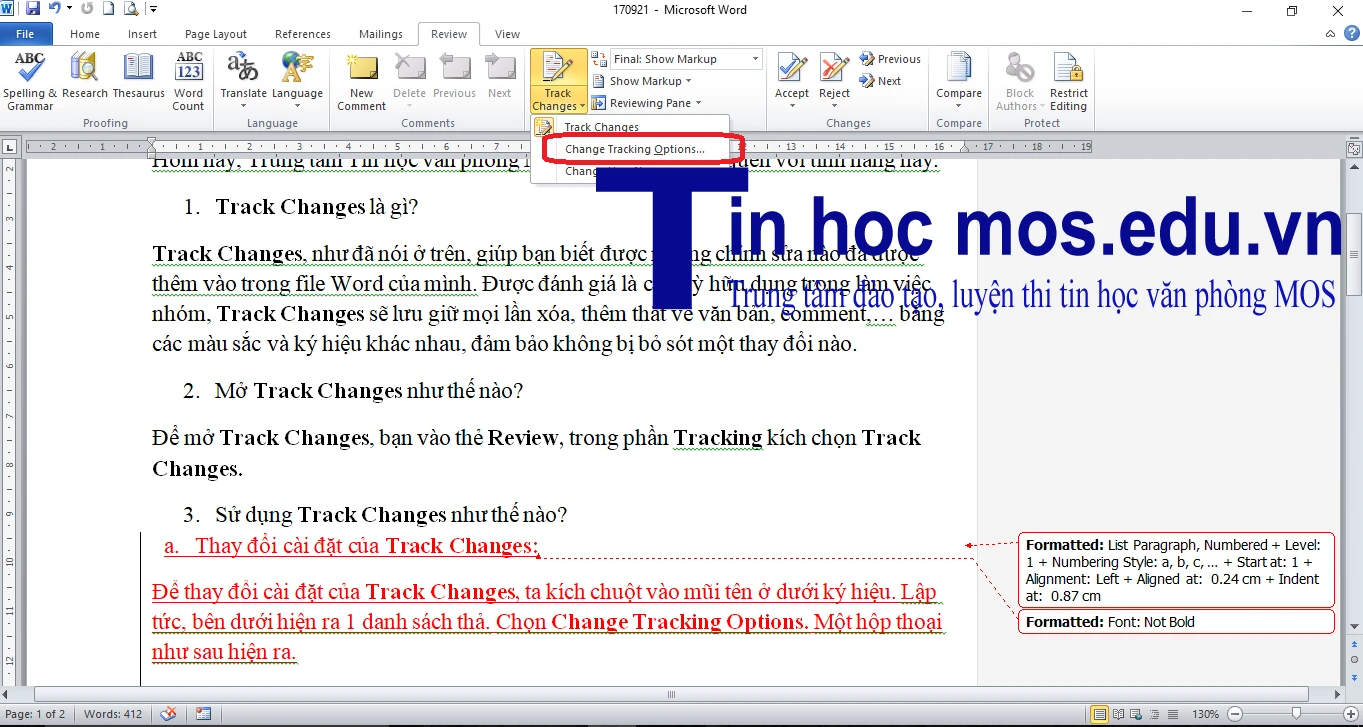Go to the Previous change in Changes group
The height and width of the screenshot is (727, 1363).
890,59
